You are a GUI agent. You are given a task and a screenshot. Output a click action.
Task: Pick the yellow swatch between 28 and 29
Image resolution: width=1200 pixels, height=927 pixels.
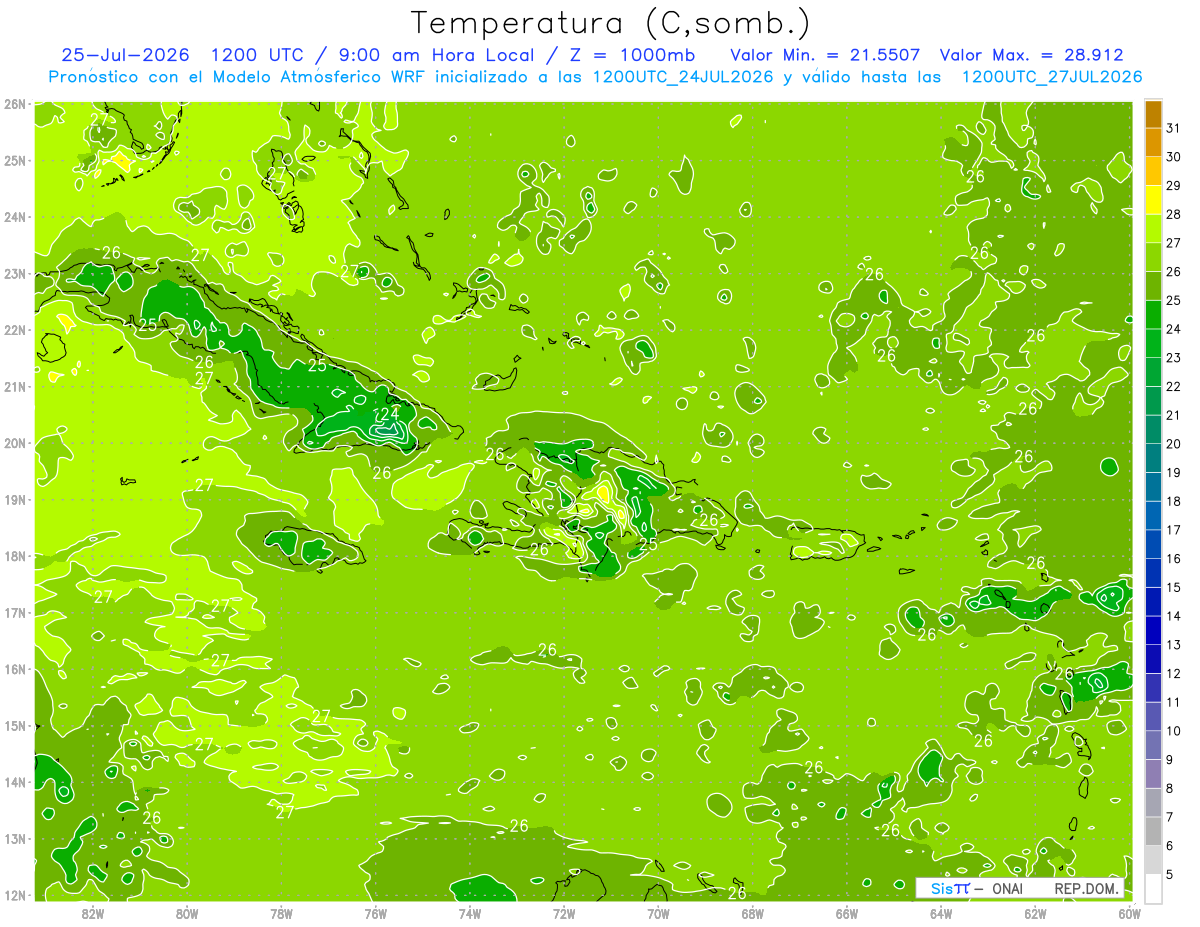1153,199
